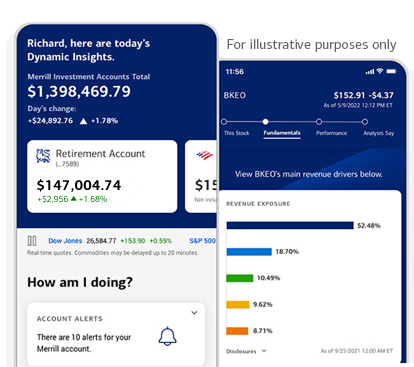Screen dimensions: 414x367
Task: Tap the cellular signal bars icon
Action: [370, 71]
